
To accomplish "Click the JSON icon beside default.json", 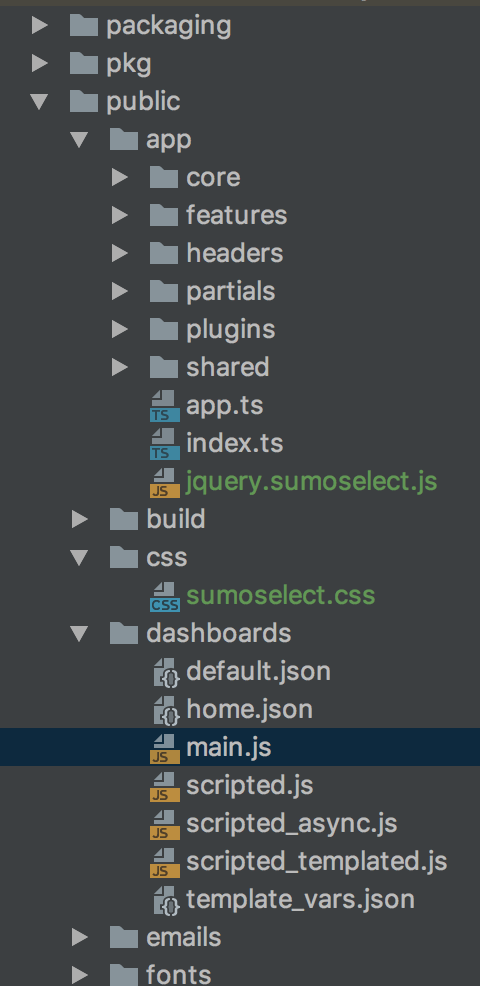I will pyautogui.click(x=167, y=672).
